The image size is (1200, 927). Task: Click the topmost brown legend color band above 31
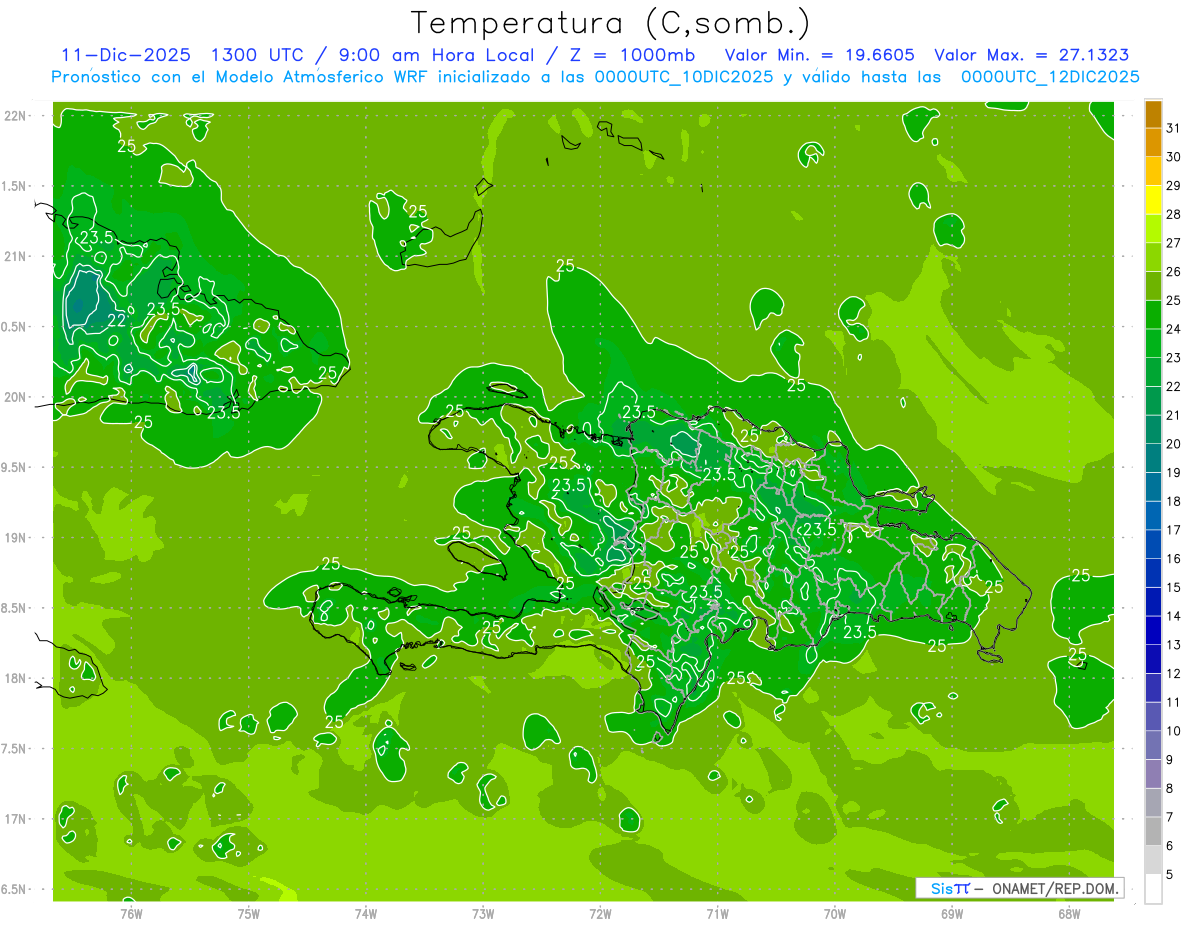point(1153,114)
